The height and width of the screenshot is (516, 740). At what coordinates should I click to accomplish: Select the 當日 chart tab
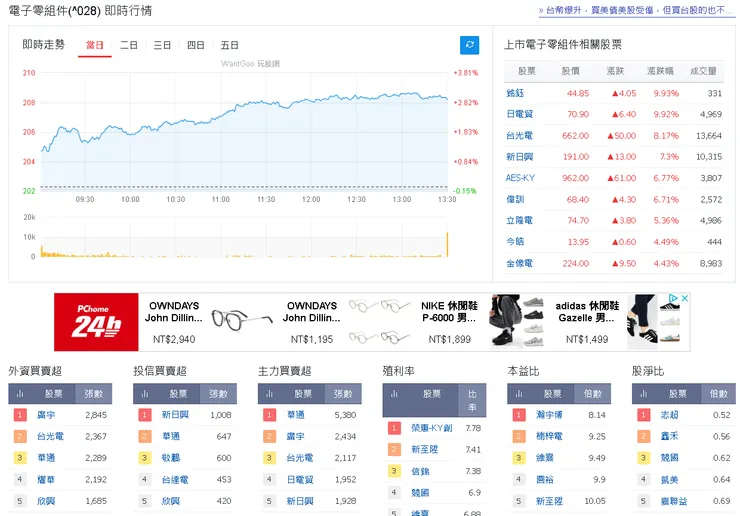coord(94,45)
